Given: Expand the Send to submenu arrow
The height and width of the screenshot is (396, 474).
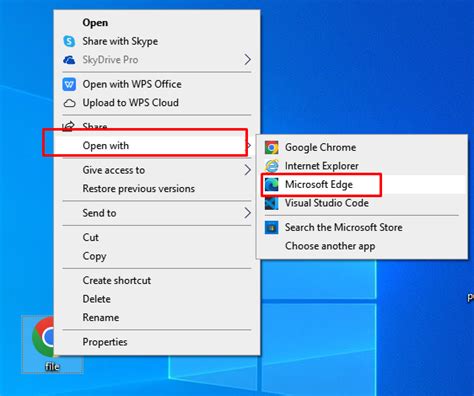Looking at the screenshot, I should (247, 213).
